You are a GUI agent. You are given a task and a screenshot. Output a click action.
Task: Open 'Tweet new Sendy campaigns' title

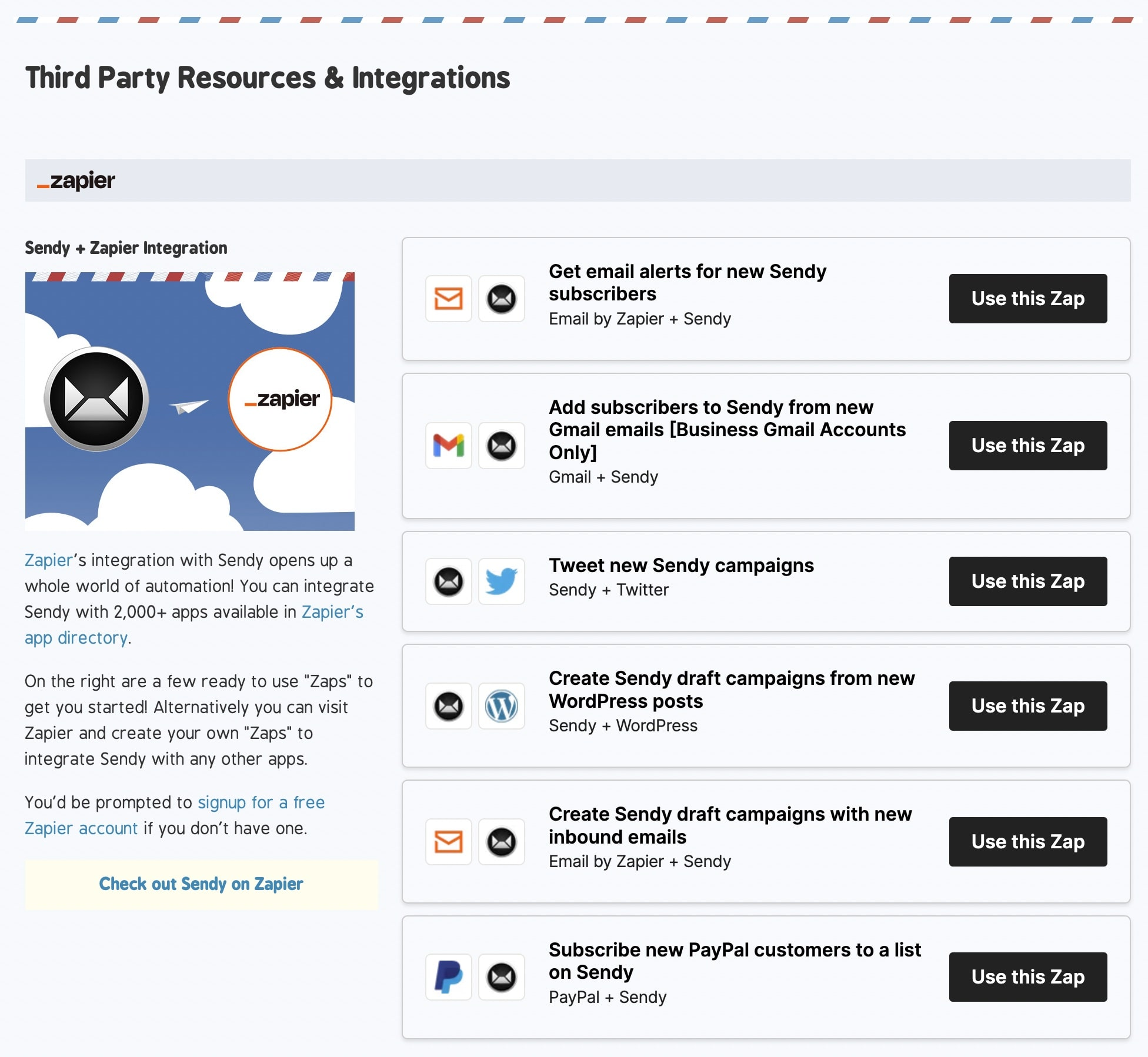681,566
